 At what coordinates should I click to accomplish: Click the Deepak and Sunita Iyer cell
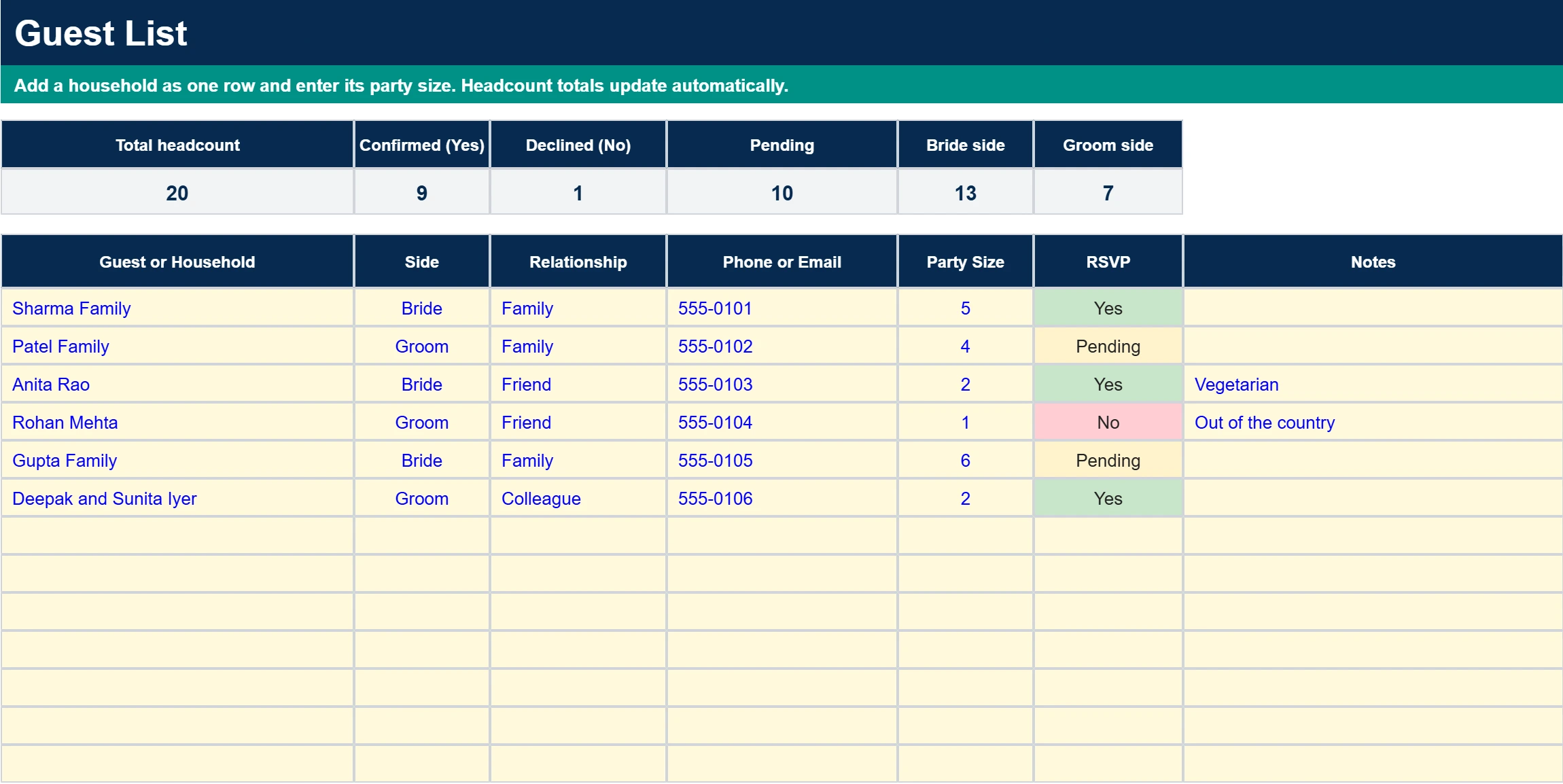coord(177,498)
